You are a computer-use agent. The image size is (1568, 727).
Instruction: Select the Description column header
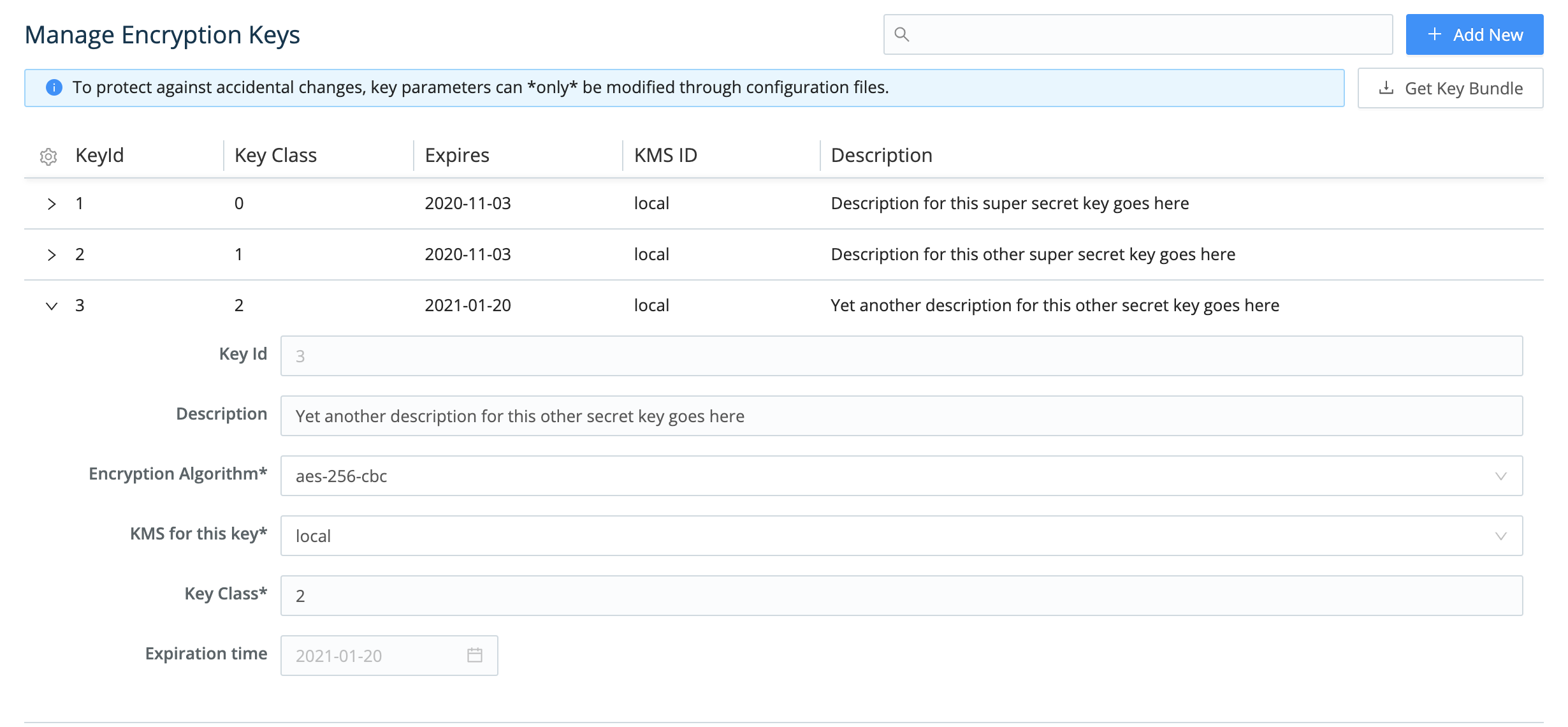(882, 155)
